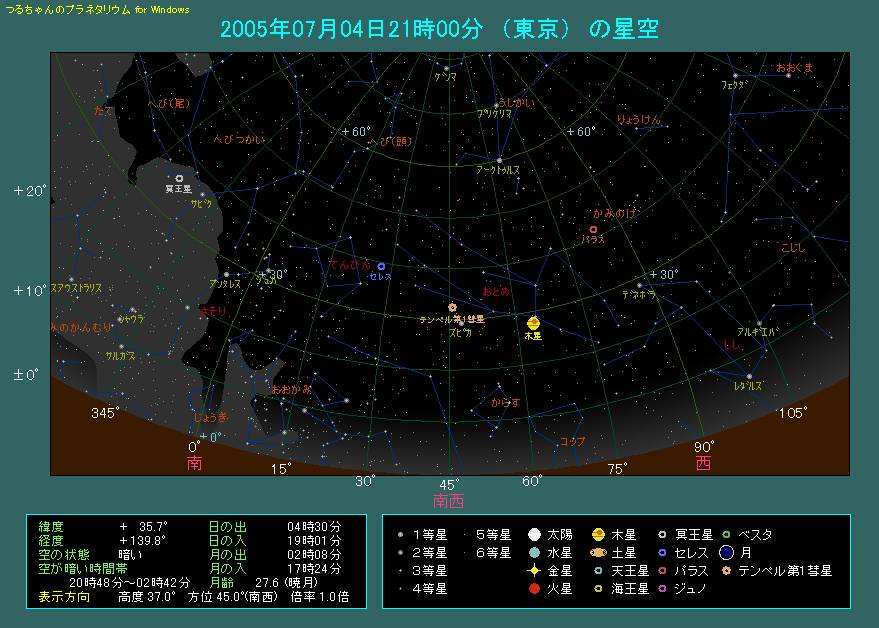Click the Arcturus (アークトゥルス) star
Image resolution: width=879 pixels, height=628 pixels.
499,160
